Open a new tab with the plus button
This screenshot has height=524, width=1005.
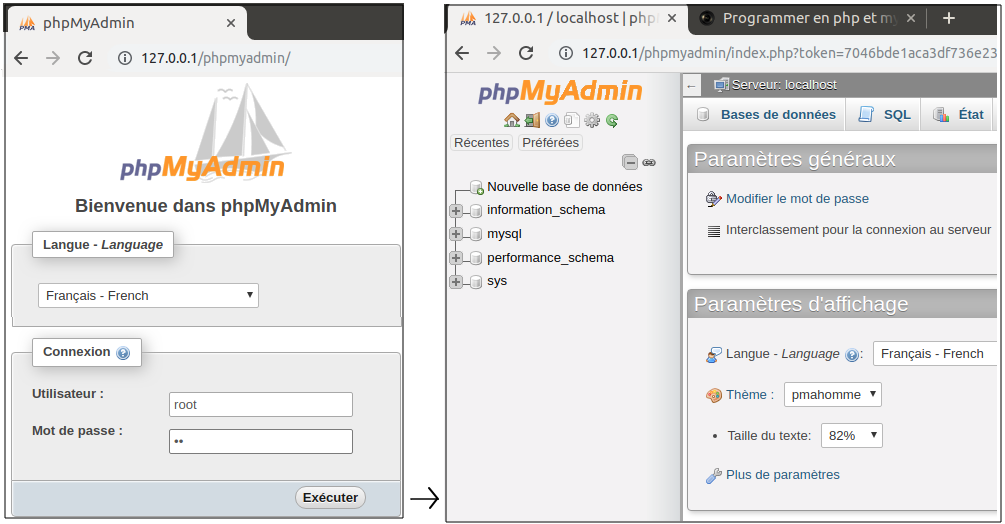click(x=949, y=19)
